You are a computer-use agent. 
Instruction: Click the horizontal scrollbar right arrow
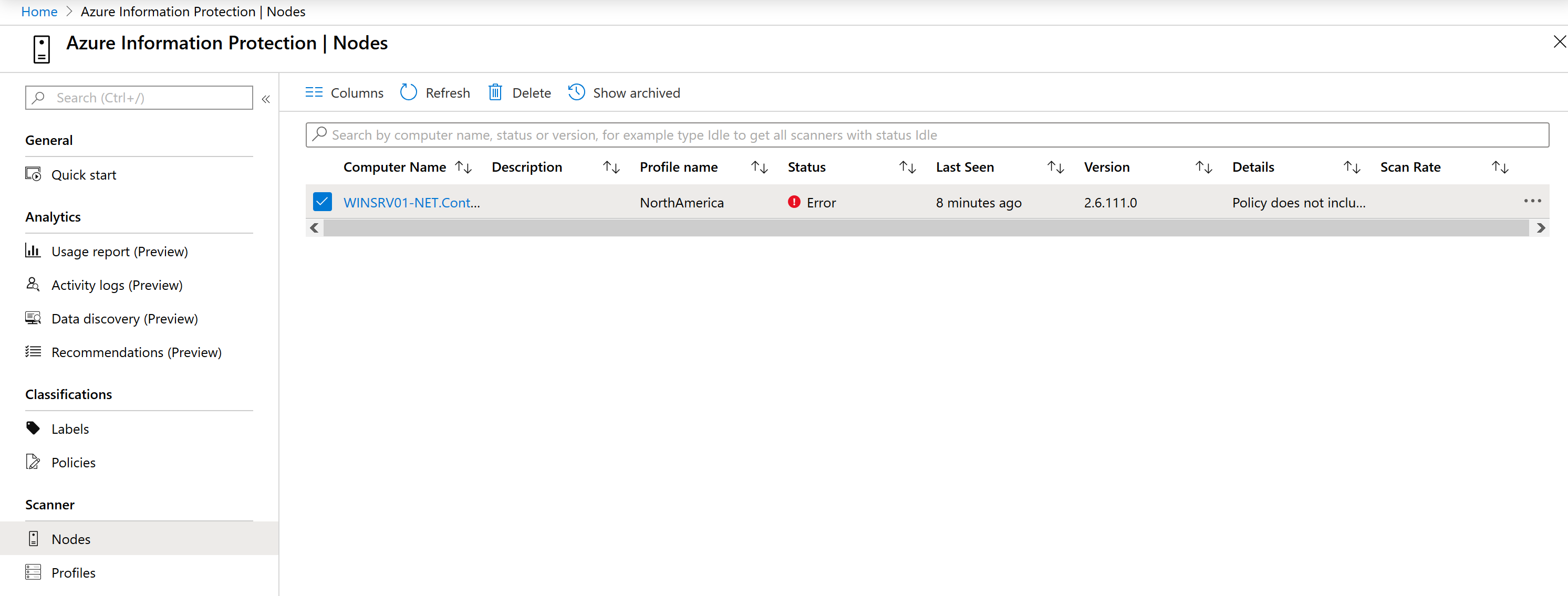[x=1541, y=228]
